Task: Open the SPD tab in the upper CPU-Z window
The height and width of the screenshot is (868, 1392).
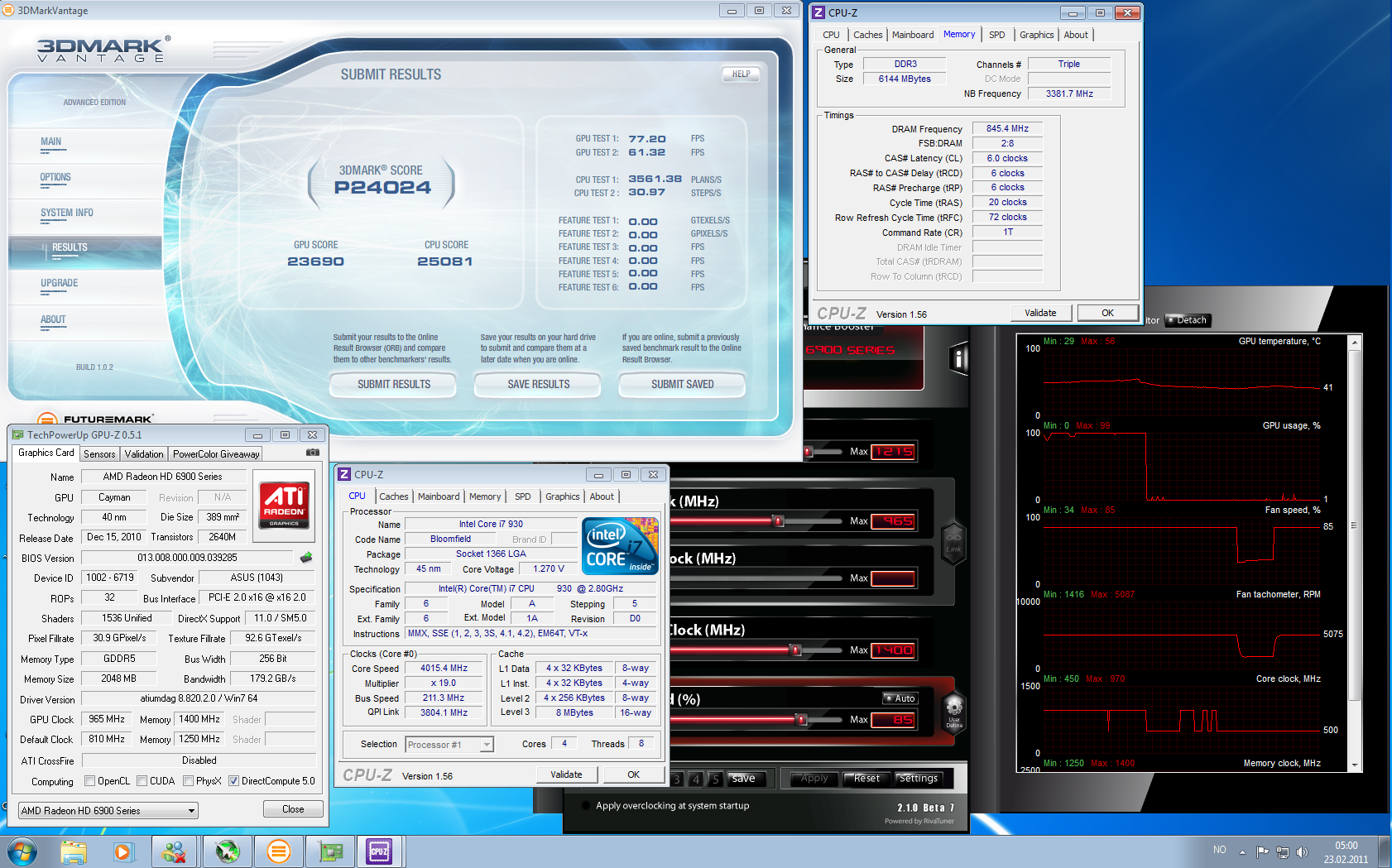Action: [997, 35]
